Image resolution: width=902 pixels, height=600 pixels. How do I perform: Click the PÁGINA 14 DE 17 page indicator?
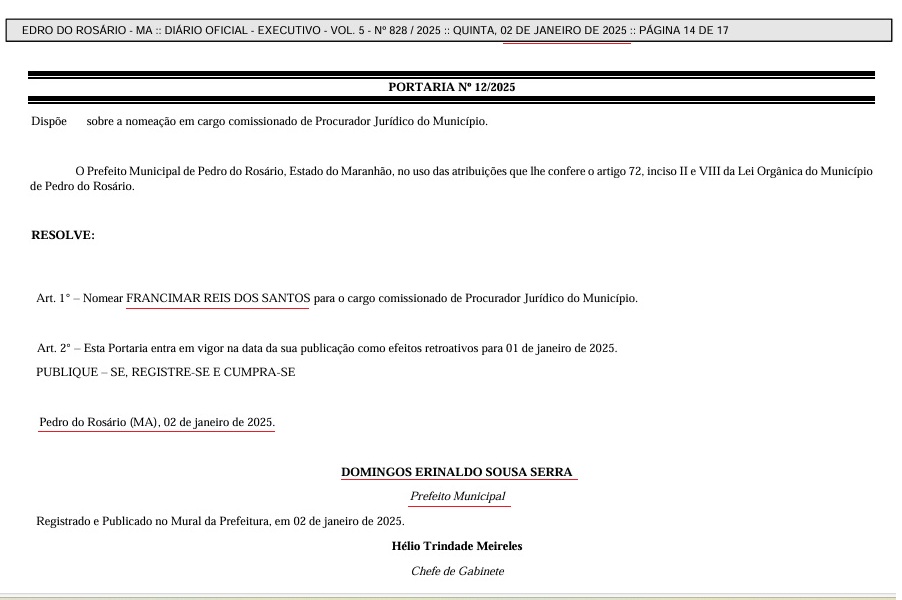pyautogui.click(x=683, y=31)
